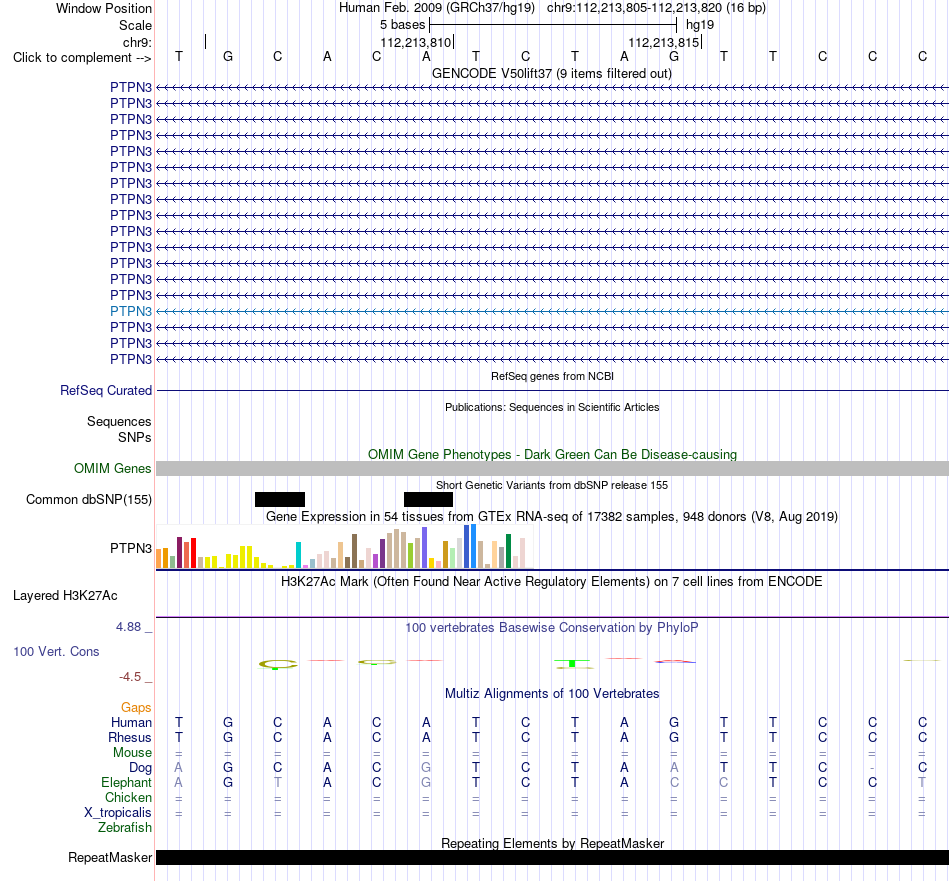Click the Rhesus species alignment label
This screenshot has width=950, height=881.
(130, 738)
